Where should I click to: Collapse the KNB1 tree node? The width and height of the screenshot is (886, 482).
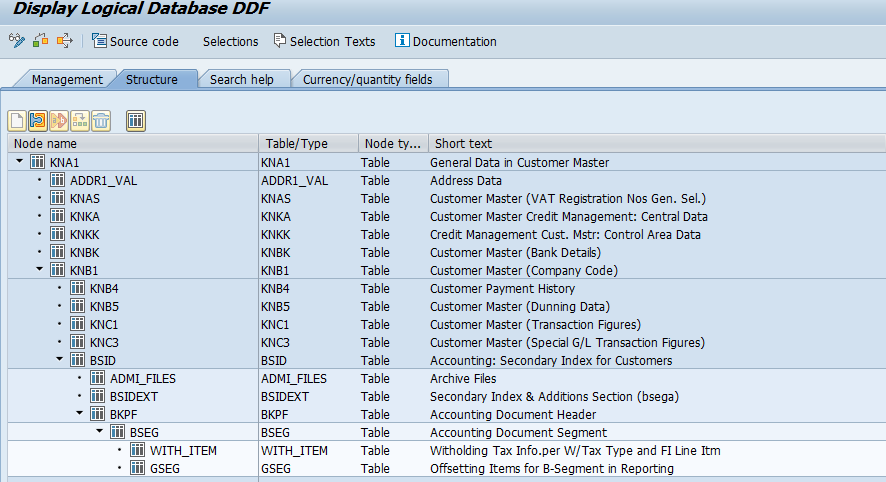coord(40,270)
